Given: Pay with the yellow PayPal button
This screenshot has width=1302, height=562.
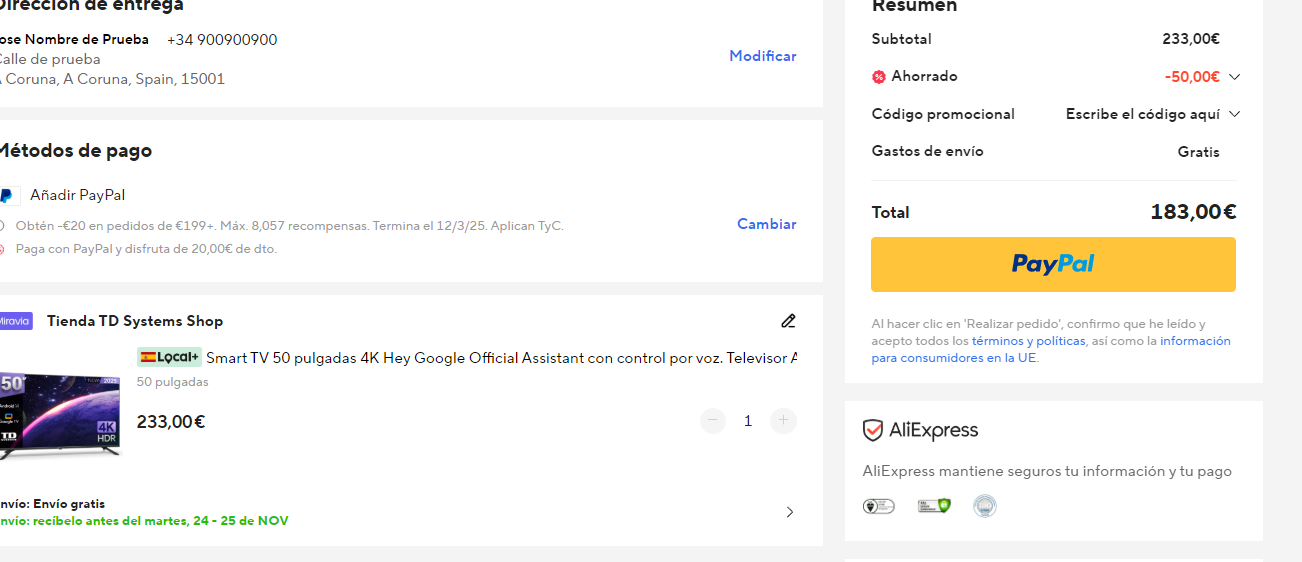Looking at the screenshot, I should (x=1053, y=264).
